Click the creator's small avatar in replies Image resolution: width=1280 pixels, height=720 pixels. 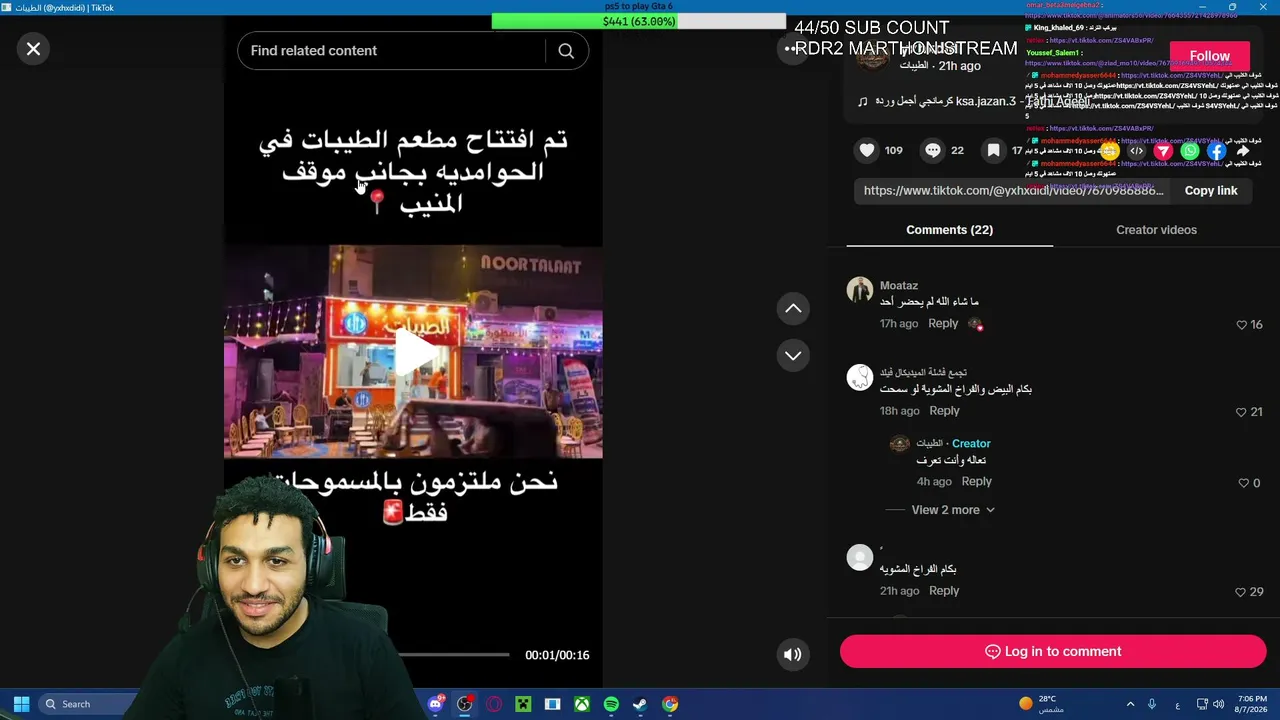[900, 444]
